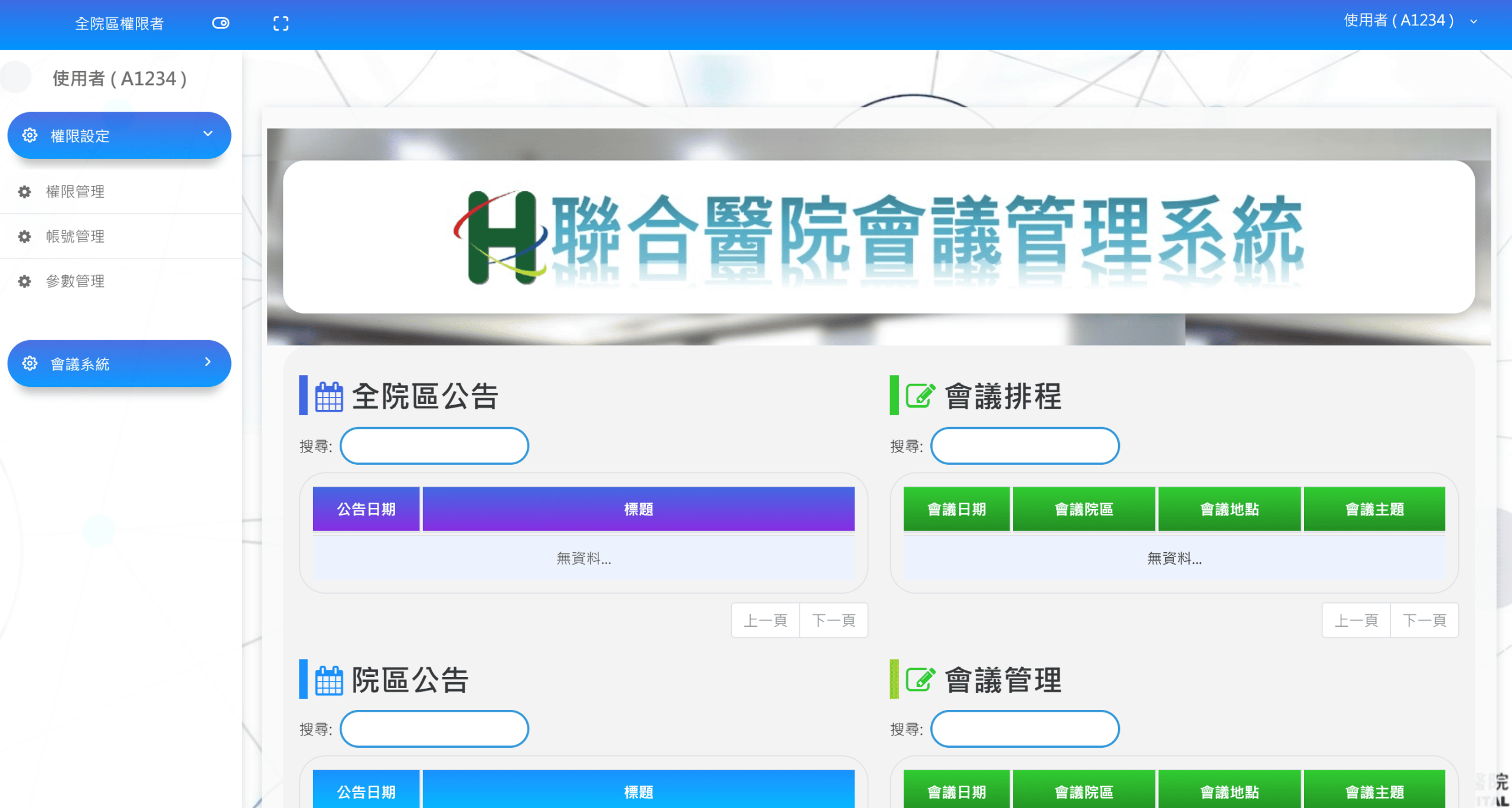Click 下一頁 under 全院區公告 table
1512x808 pixels.
[x=833, y=620]
